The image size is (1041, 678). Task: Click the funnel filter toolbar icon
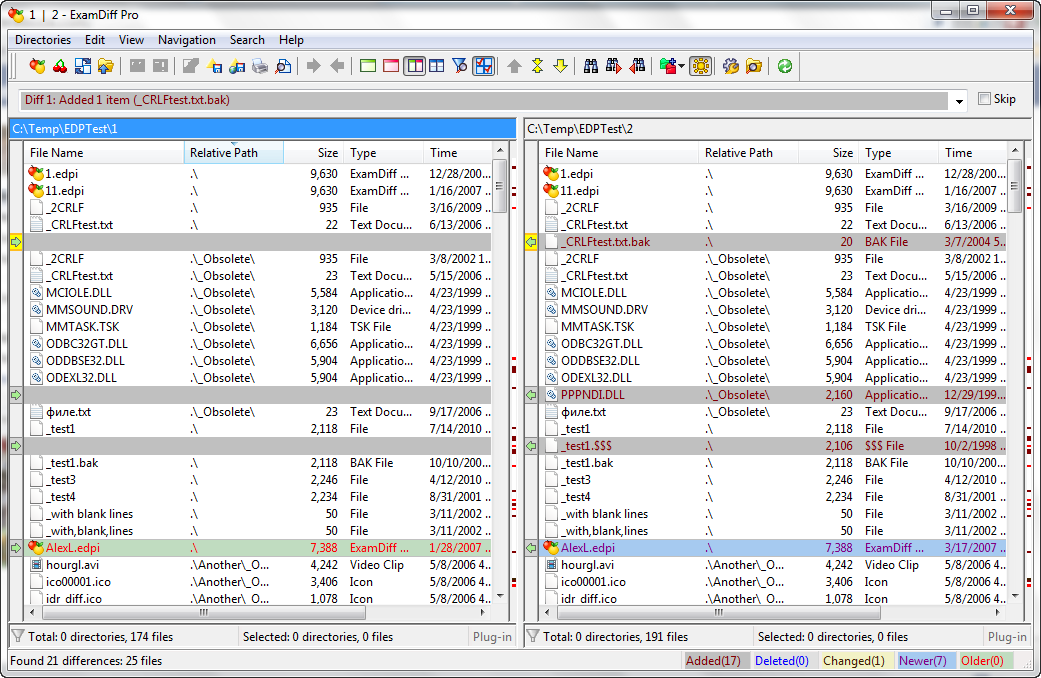coord(459,66)
